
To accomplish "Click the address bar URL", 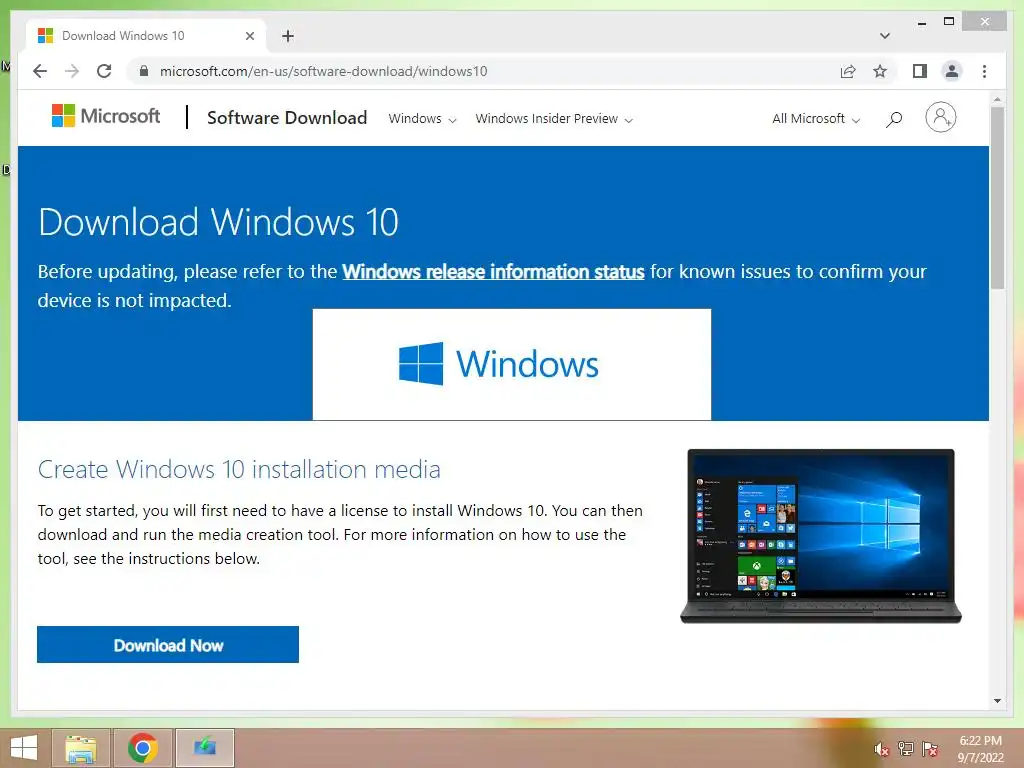I will pos(323,71).
